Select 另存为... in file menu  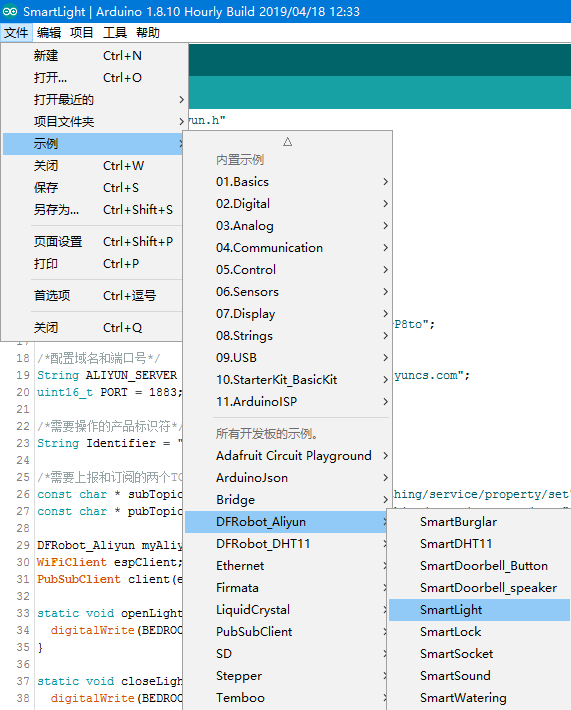[x=95, y=210]
